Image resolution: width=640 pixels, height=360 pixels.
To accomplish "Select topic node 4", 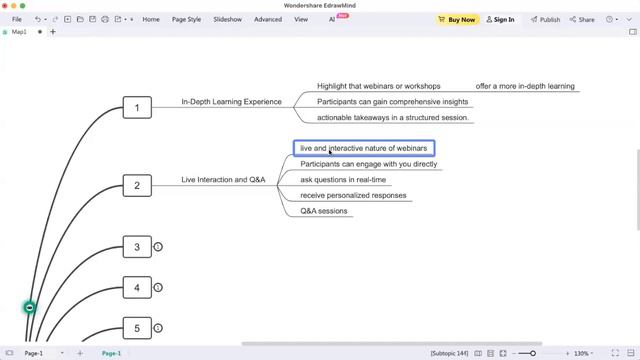I will (x=137, y=288).
